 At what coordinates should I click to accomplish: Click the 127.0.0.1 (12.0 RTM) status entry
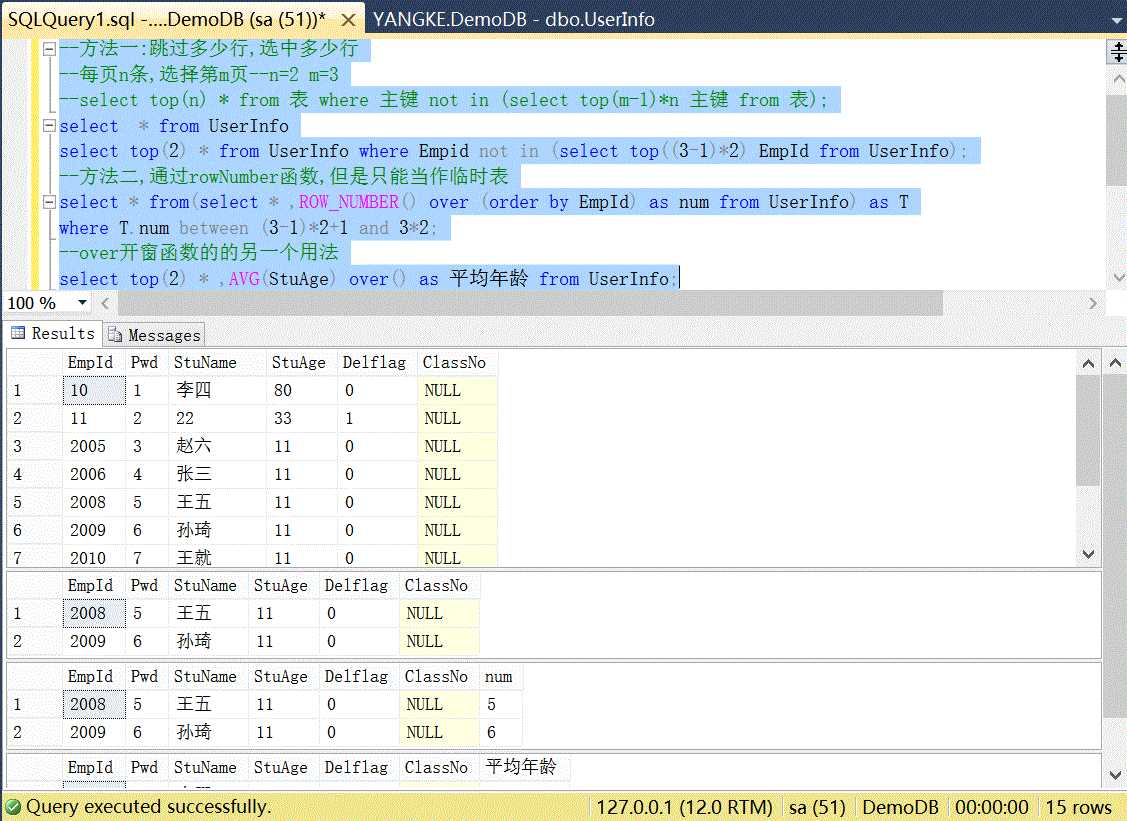(x=684, y=807)
